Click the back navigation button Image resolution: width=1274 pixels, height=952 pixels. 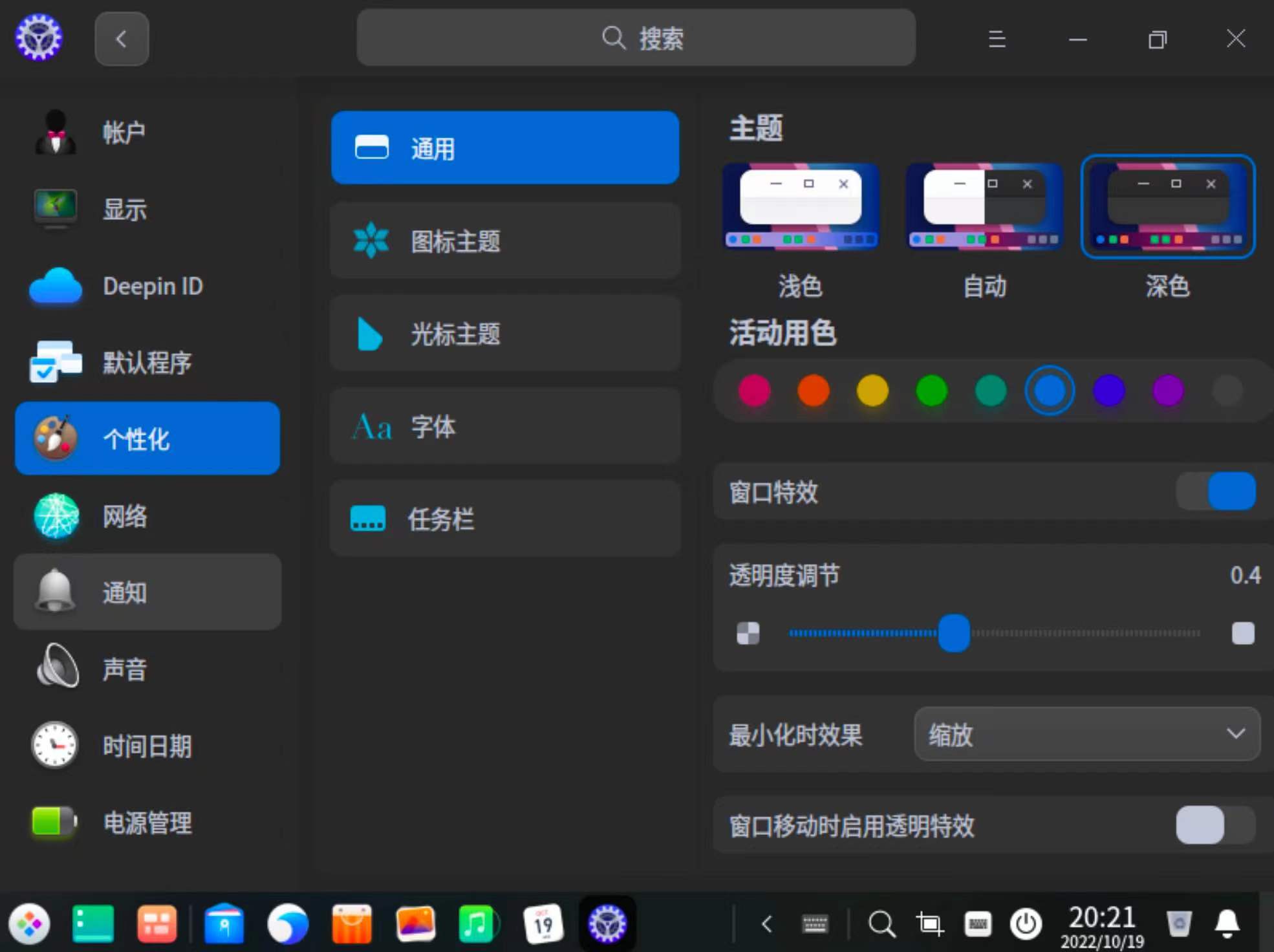pyautogui.click(x=122, y=39)
